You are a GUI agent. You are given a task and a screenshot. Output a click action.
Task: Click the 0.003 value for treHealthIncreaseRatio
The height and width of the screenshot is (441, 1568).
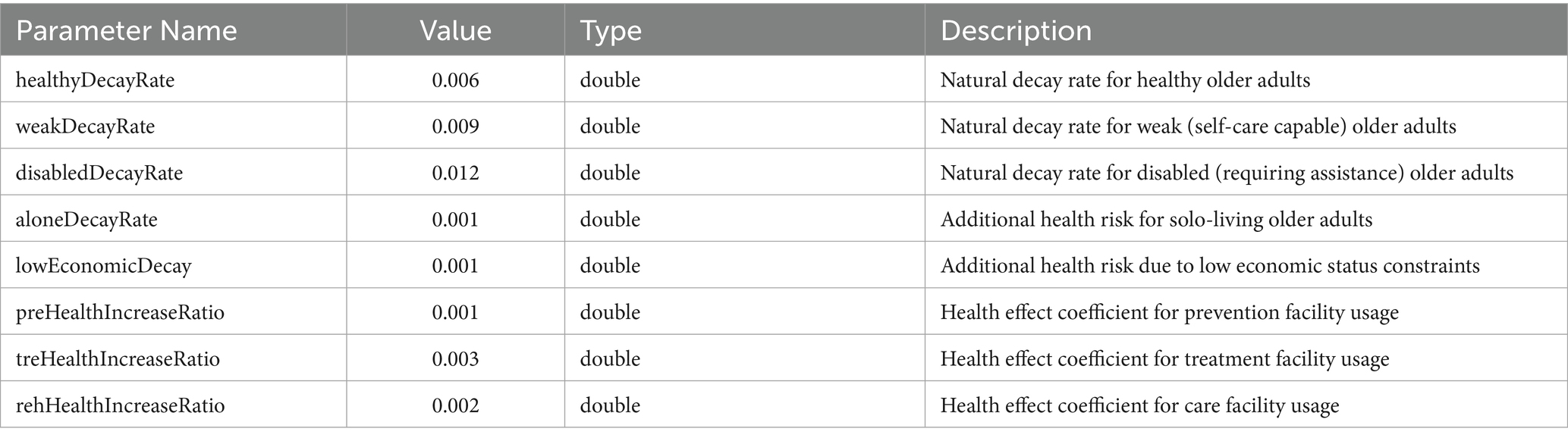(x=455, y=358)
